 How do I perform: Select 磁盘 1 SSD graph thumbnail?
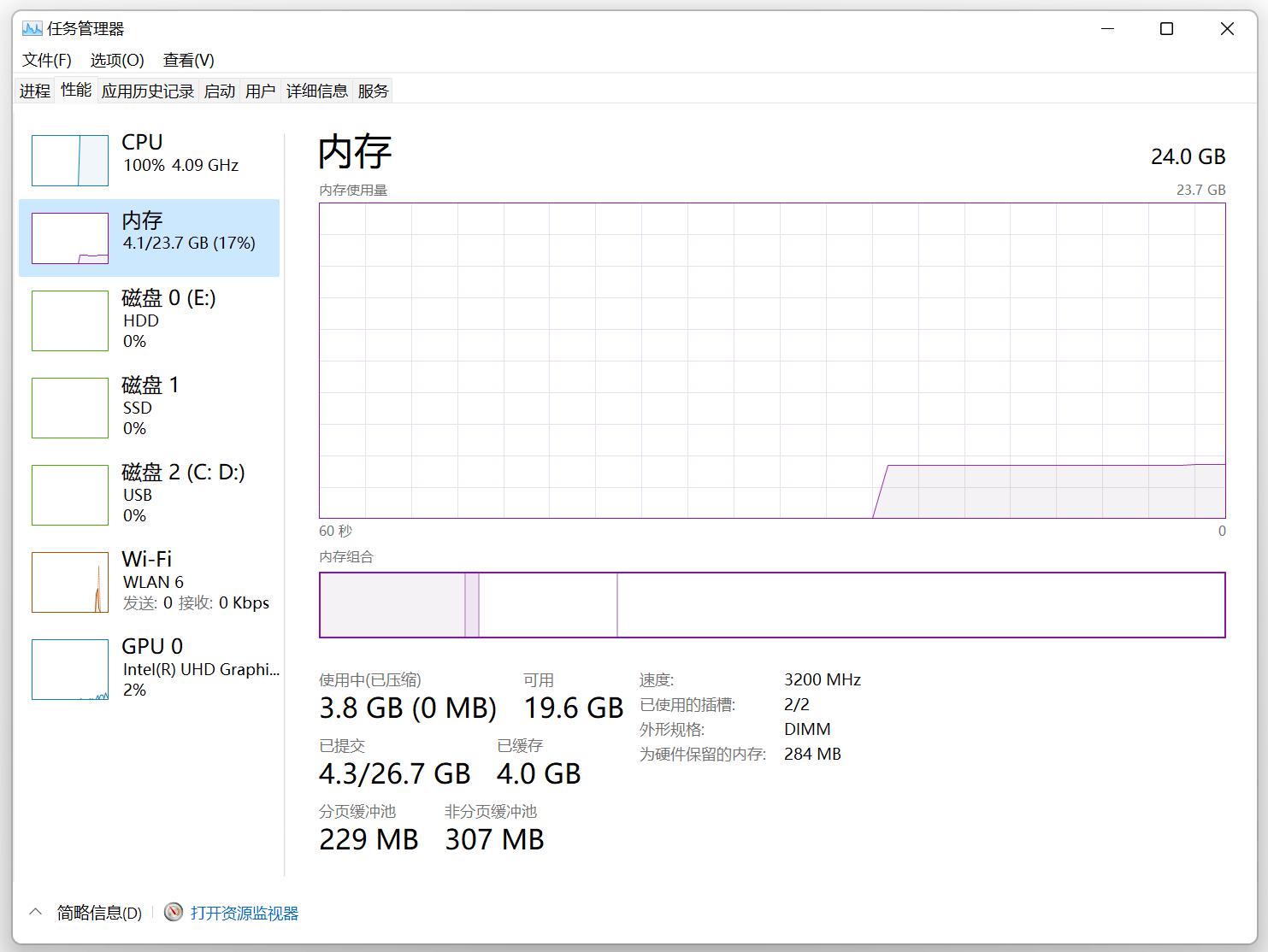click(70, 408)
